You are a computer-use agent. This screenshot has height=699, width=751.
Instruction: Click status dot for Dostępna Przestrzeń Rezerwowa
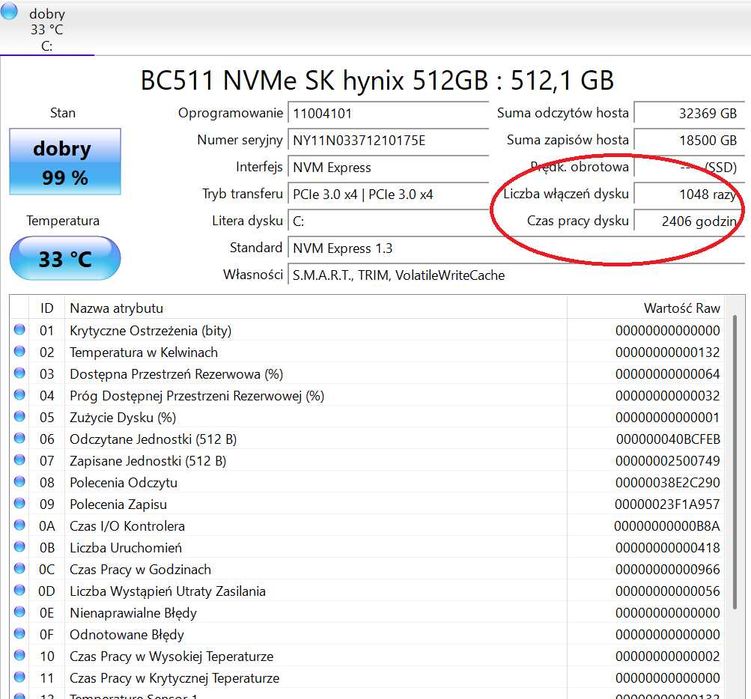coord(20,373)
